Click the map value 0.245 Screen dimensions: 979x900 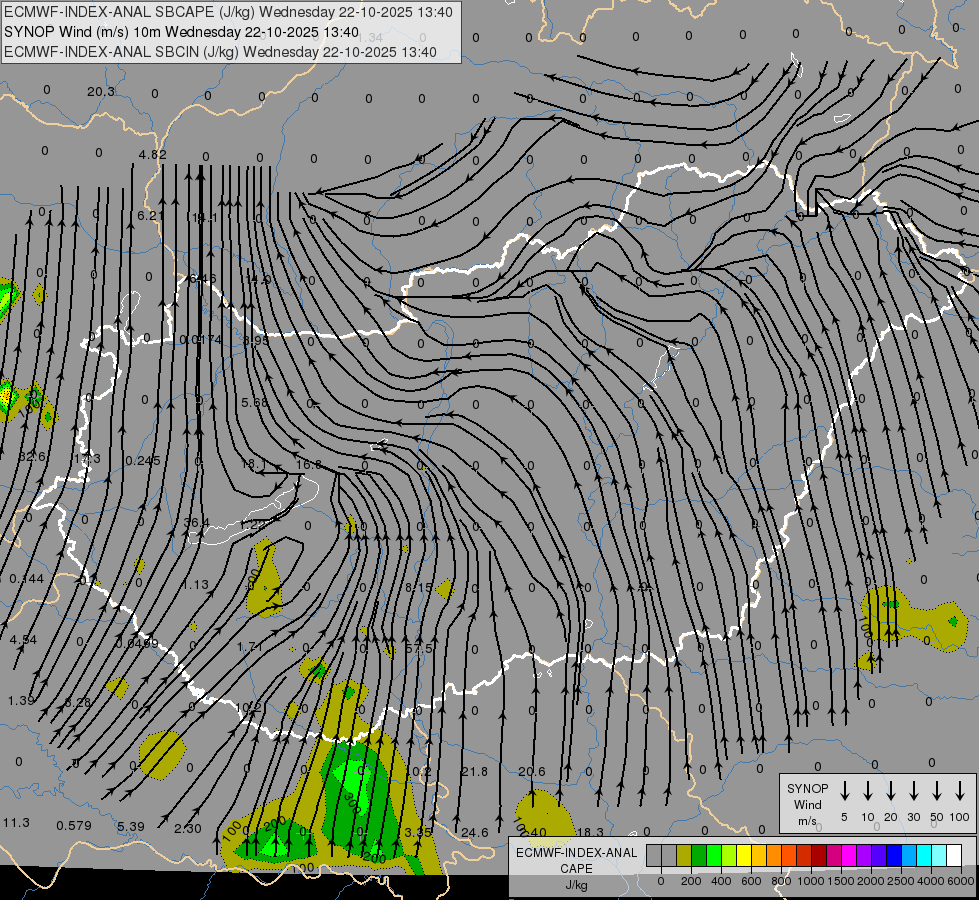(142, 460)
